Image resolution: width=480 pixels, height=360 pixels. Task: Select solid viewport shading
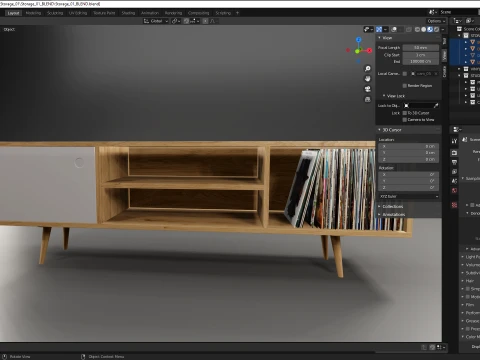(x=424, y=29)
